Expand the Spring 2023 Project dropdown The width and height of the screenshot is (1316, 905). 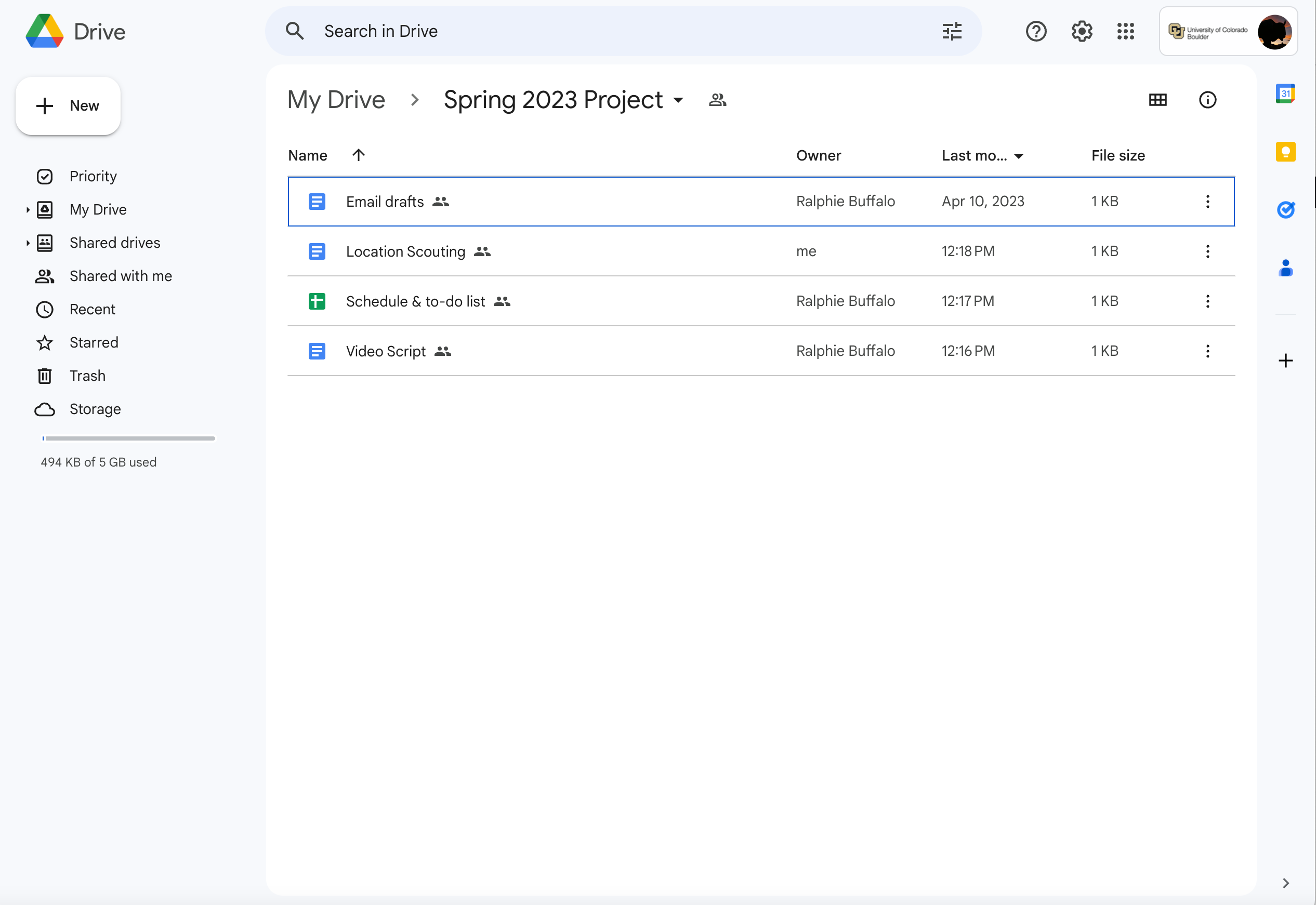click(680, 100)
